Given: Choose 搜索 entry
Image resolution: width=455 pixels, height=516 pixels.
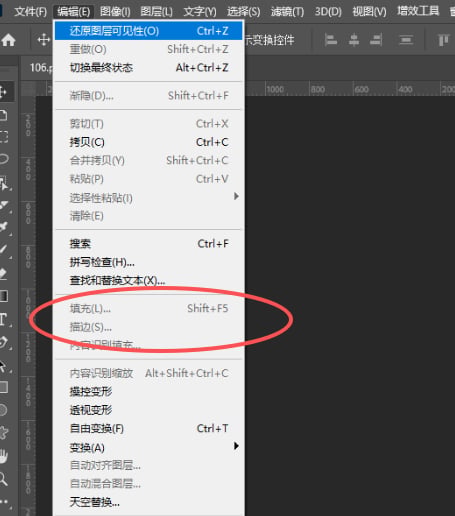Looking at the screenshot, I should (x=149, y=244).
